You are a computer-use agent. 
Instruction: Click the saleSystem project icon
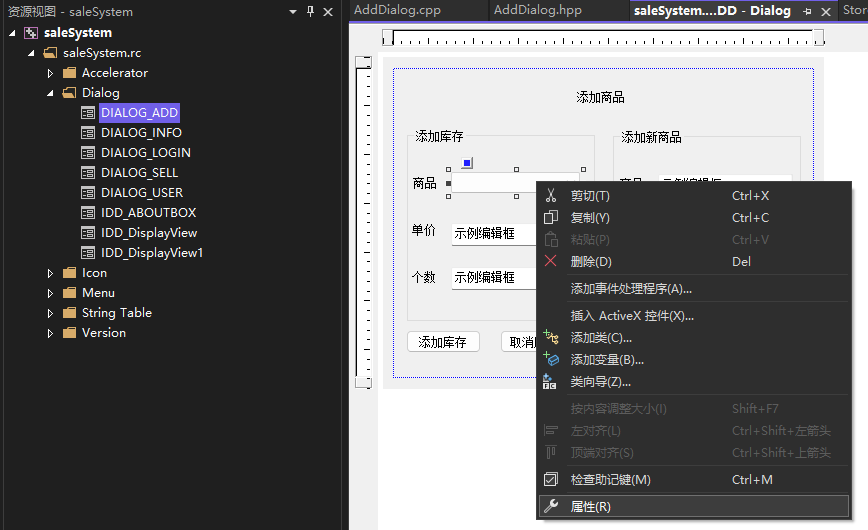[x=31, y=33]
